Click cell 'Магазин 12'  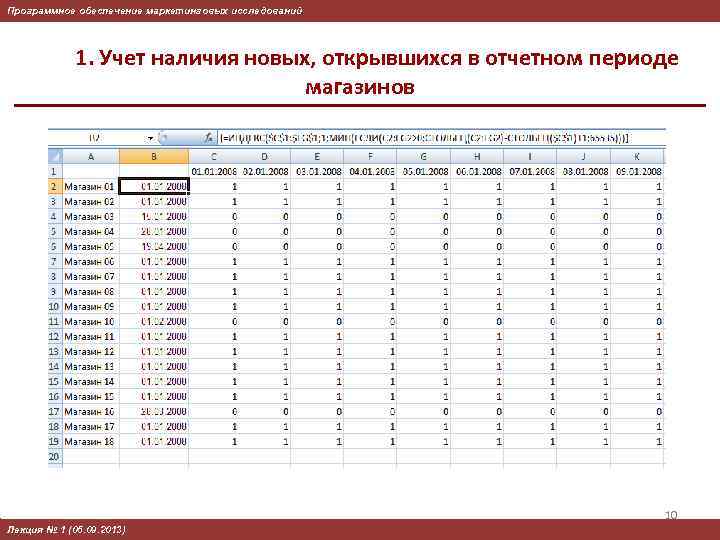coord(90,352)
